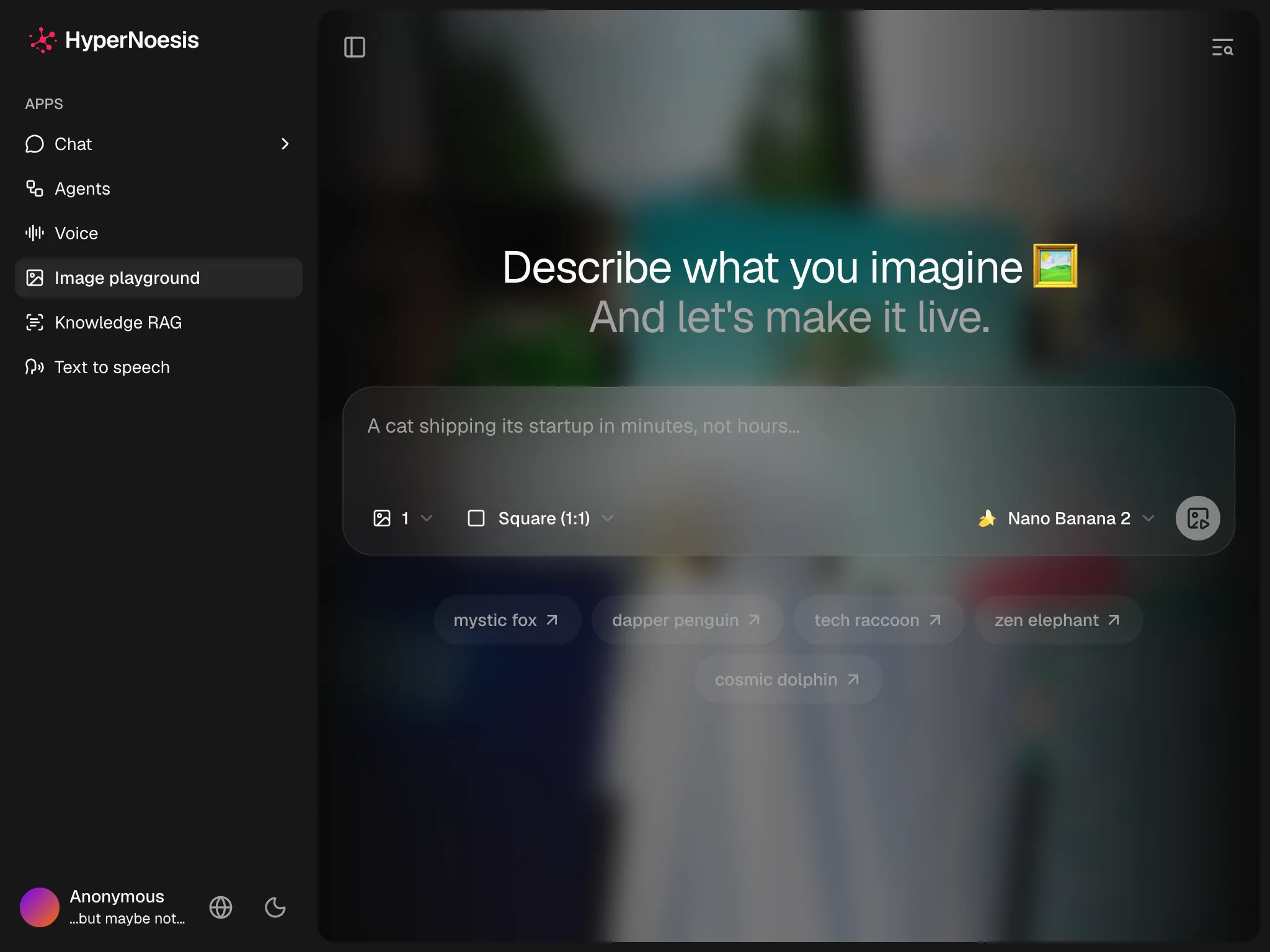This screenshot has height=952, width=1270.
Task: Click the Anonymous user name
Action: pyautogui.click(x=117, y=897)
